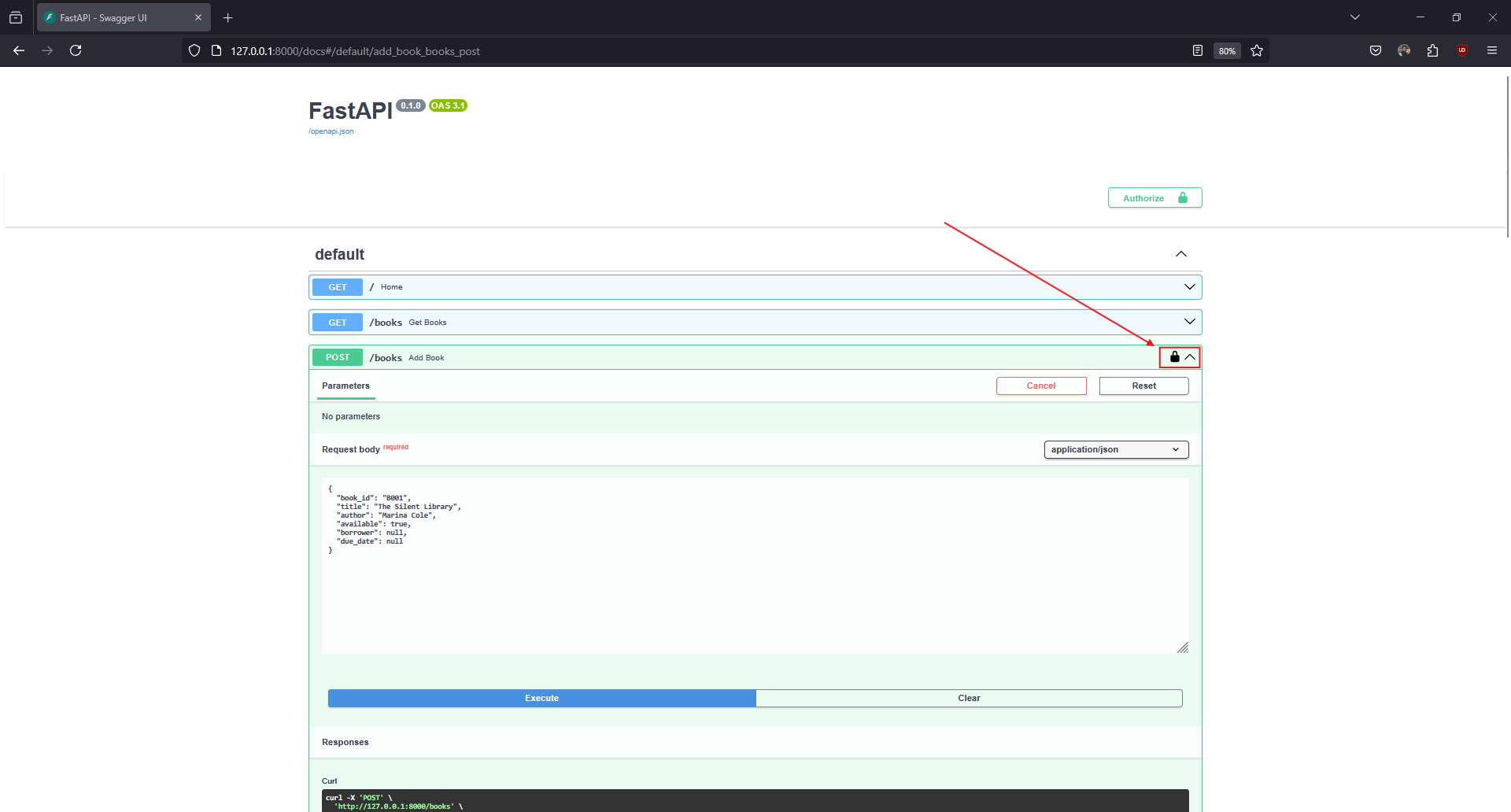
Task: Bookmark this page using the star icon
Action: click(x=1256, y=50)
